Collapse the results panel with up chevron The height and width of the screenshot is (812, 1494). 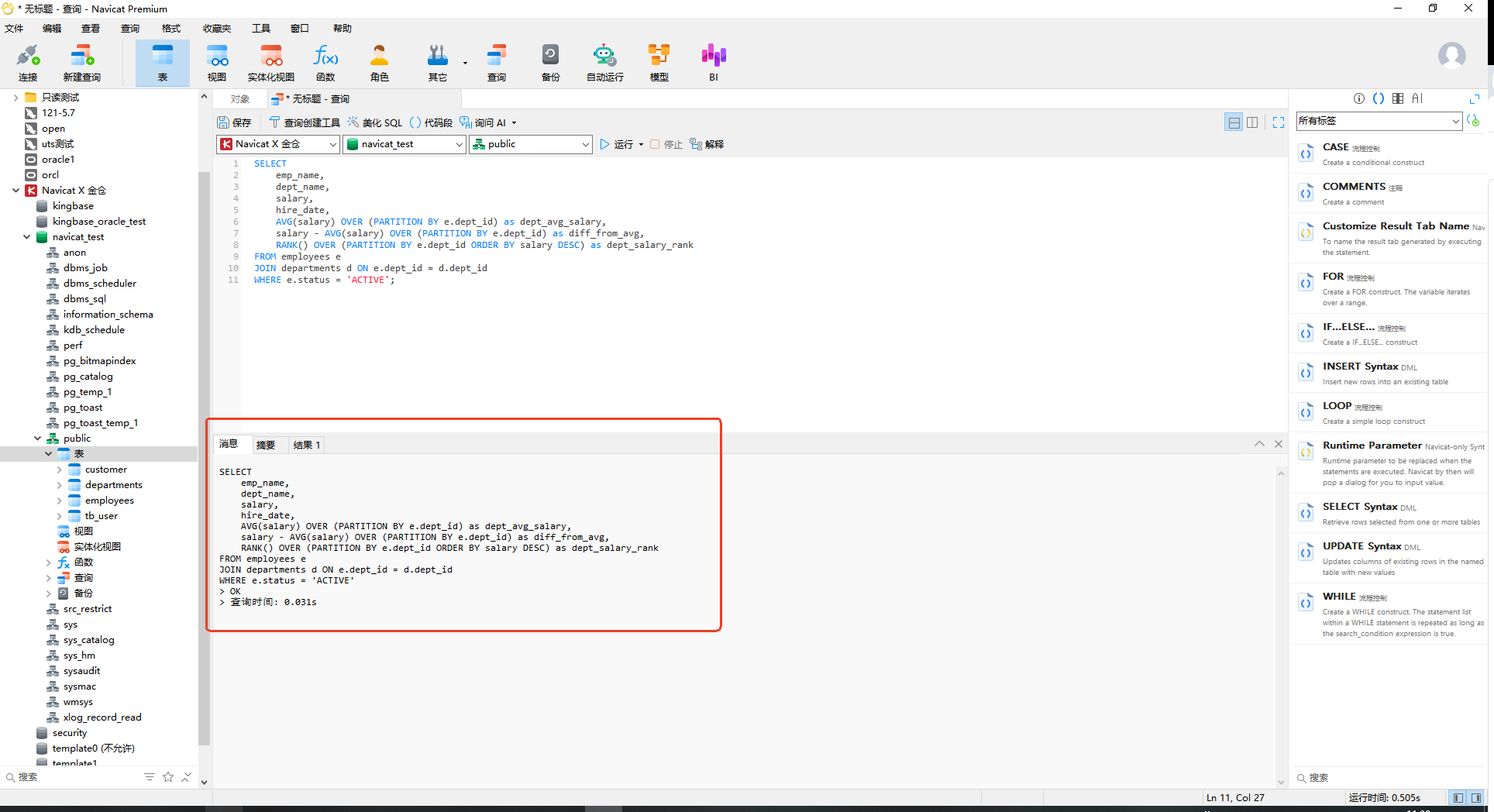1259,444
